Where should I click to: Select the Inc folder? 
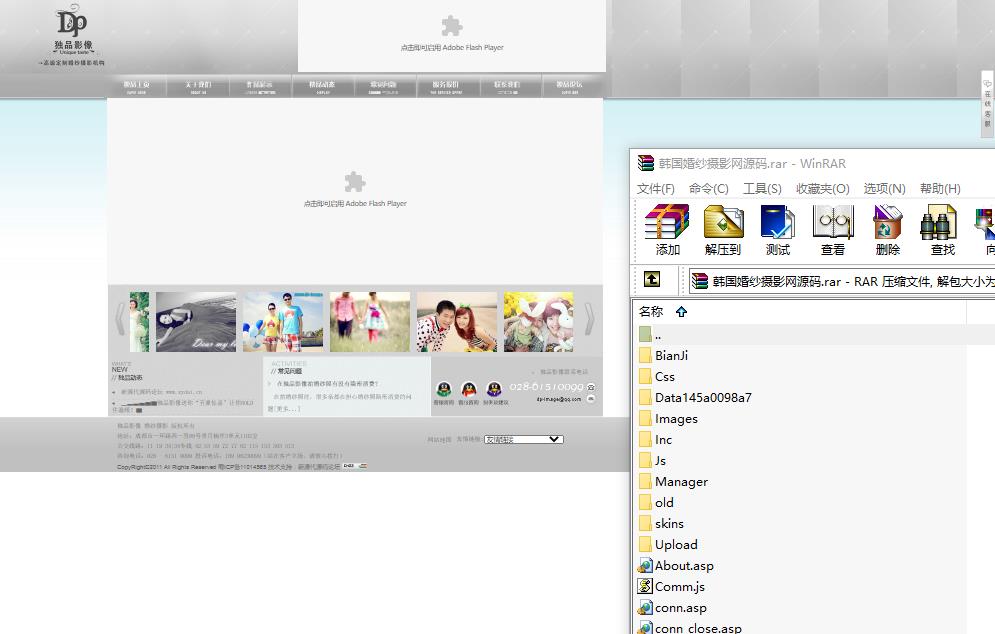655,439
